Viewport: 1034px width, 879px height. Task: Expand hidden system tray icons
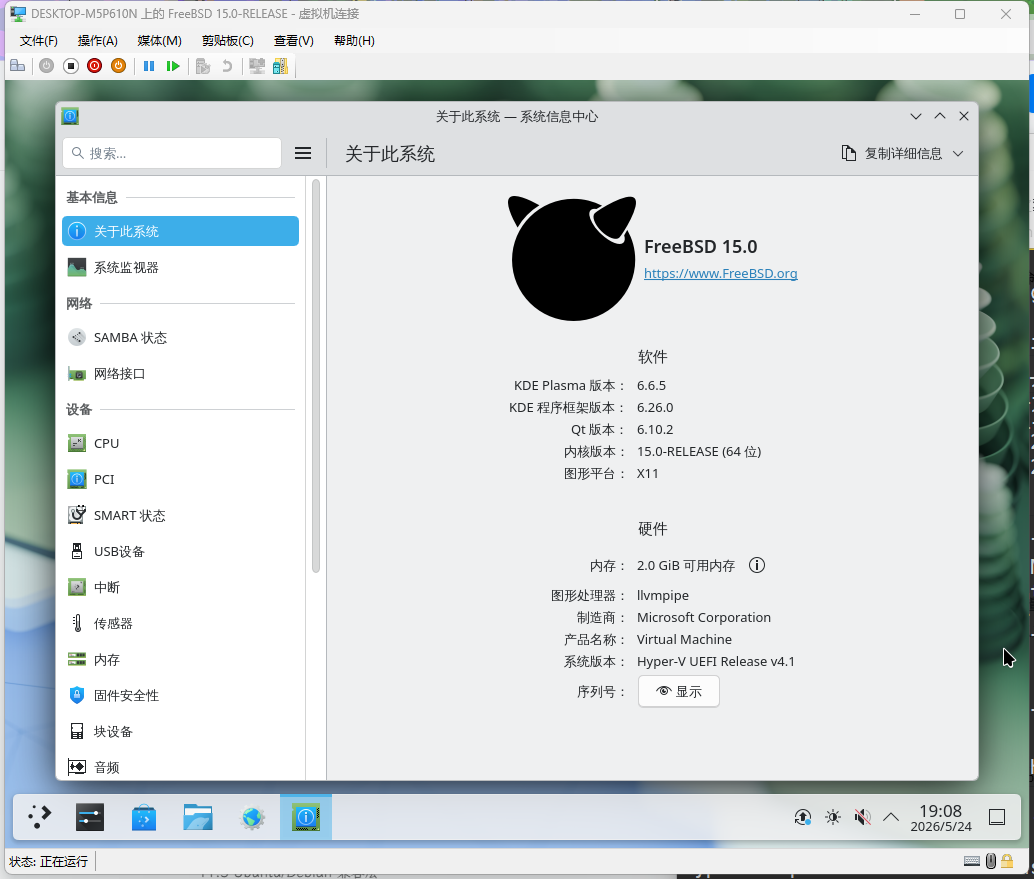(891, 818)
